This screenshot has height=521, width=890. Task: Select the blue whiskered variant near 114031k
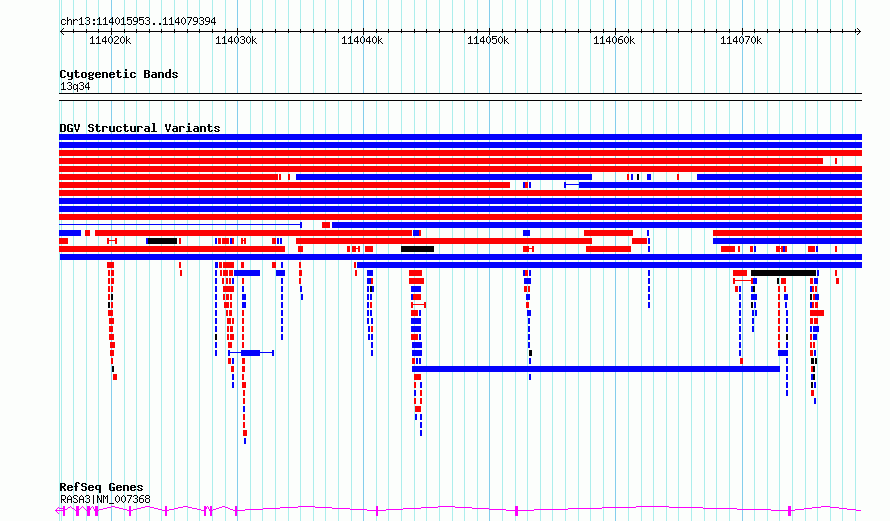251,353
